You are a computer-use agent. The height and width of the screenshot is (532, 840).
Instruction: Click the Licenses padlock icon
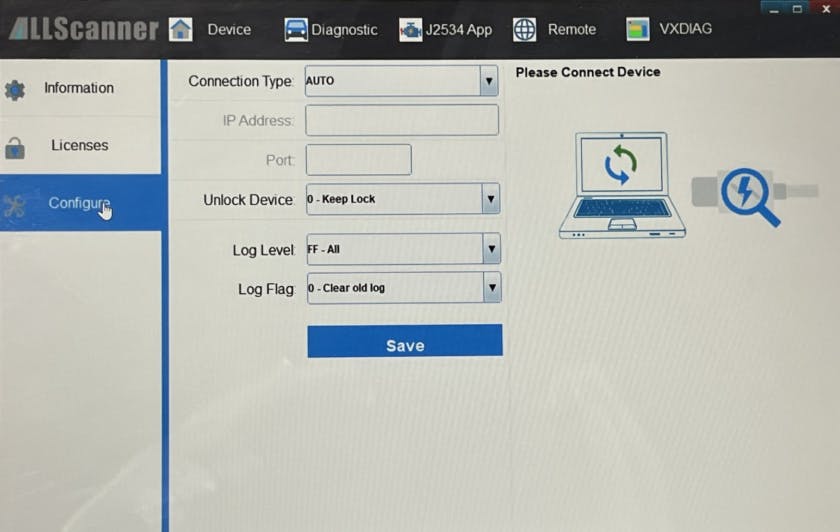pos(15,148)
